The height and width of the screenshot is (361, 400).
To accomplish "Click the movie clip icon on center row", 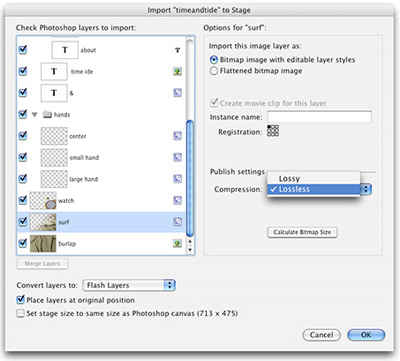I will [177, 136].
